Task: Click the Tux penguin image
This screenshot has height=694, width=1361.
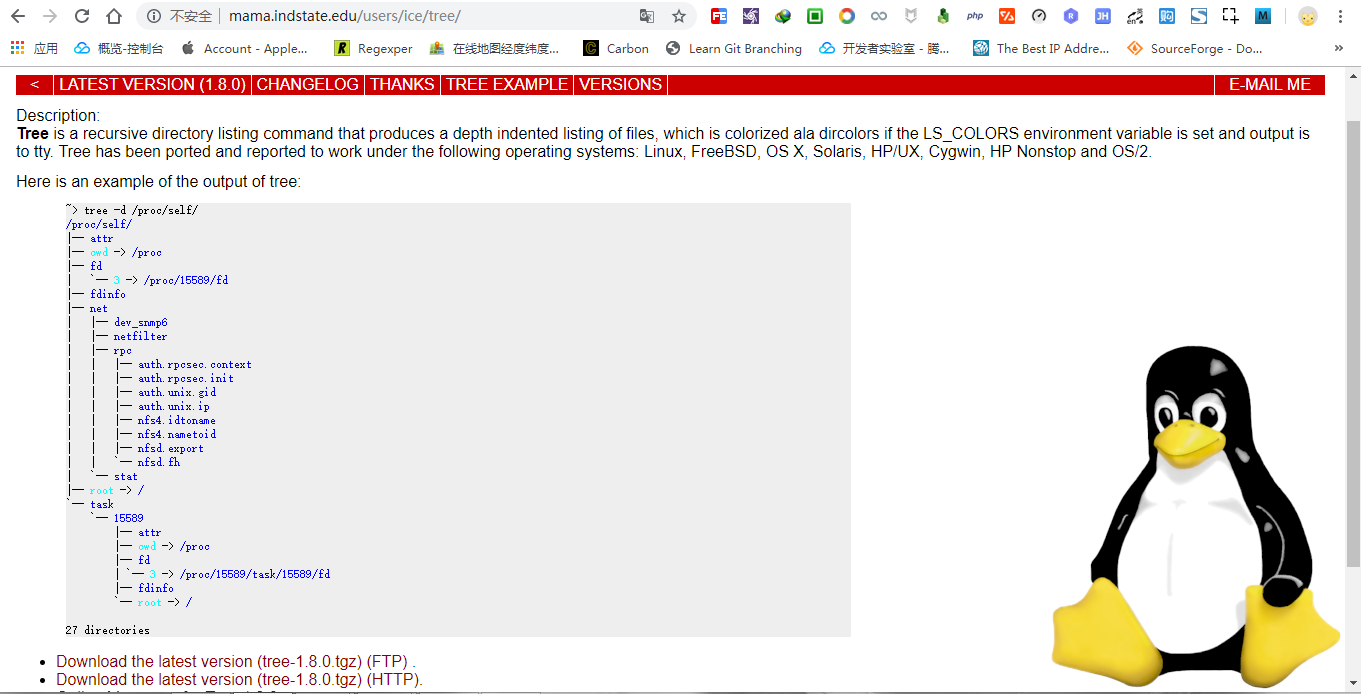Action: point(1196,515)
